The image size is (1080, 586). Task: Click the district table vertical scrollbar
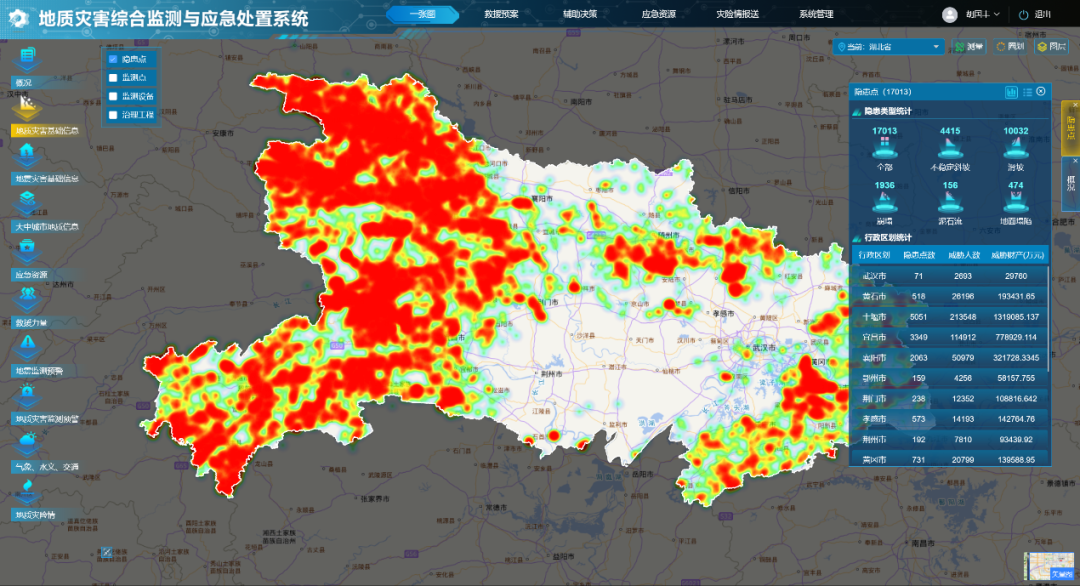point(1048,317)
